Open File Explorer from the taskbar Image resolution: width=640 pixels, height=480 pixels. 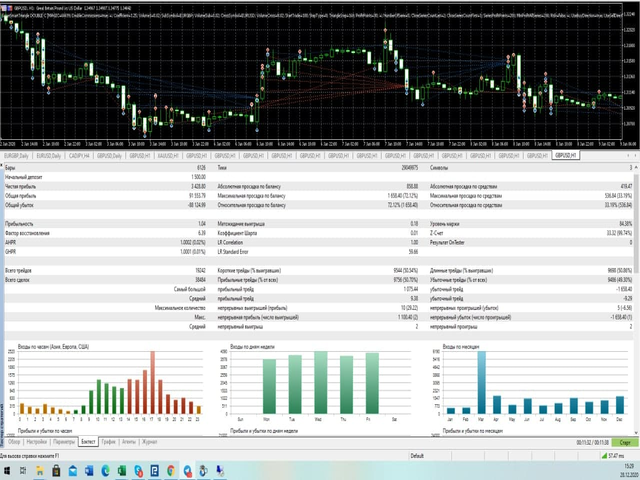(x=40, y=471)
